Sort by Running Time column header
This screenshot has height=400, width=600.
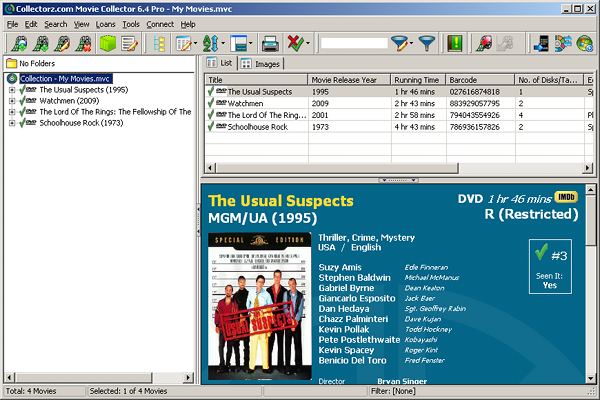tap(418, 80)
